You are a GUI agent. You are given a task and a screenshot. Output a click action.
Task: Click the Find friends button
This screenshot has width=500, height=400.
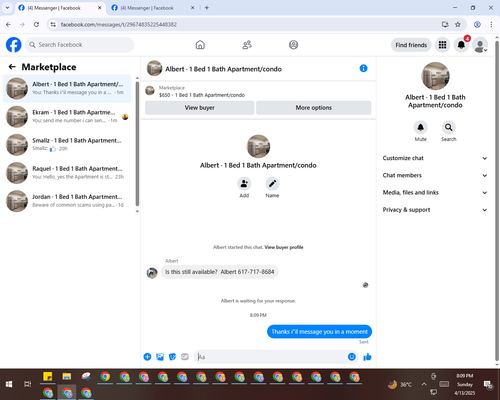tap(411, 45)
